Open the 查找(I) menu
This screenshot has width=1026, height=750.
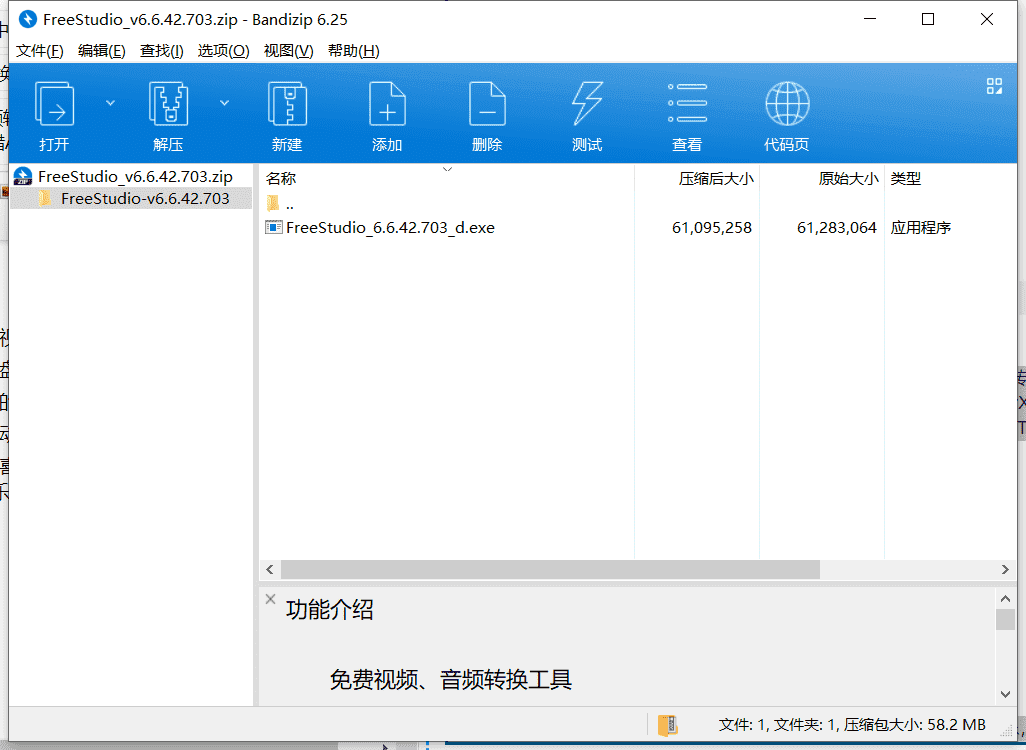[162, 50]
